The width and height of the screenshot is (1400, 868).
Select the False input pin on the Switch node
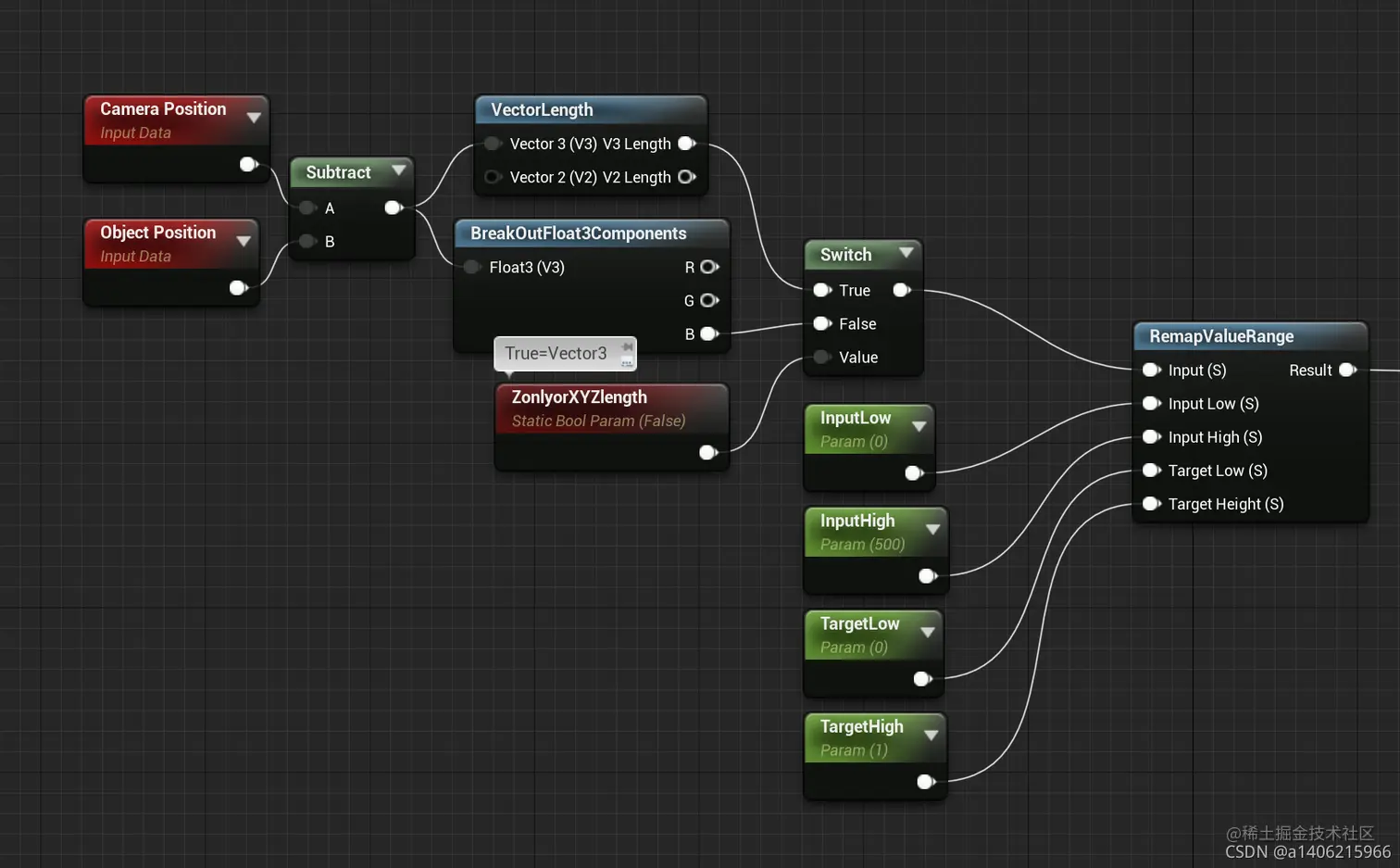pyautogui.click(x=821, y=323)
